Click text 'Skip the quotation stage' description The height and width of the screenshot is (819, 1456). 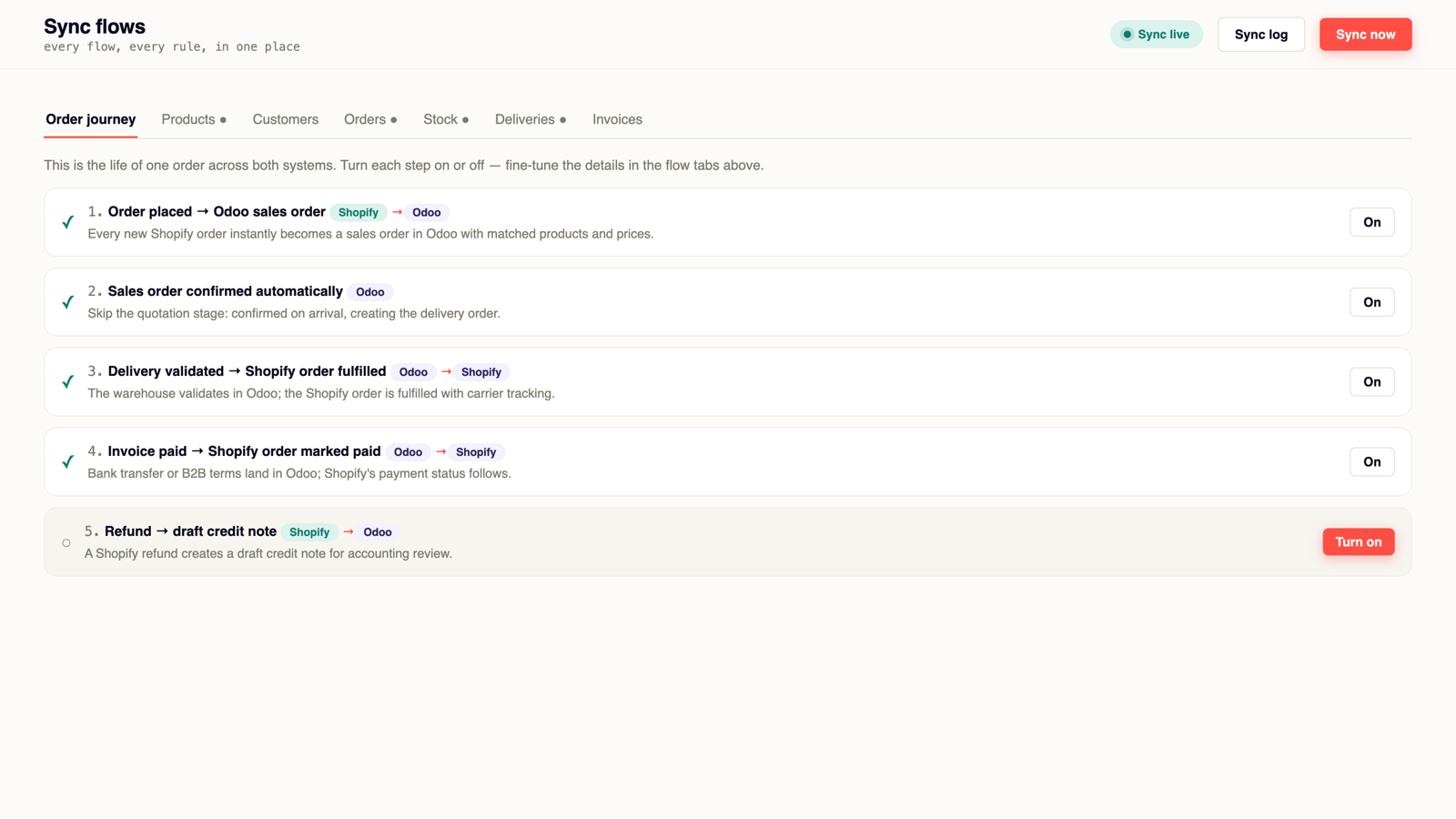click(x=294, y=314)
